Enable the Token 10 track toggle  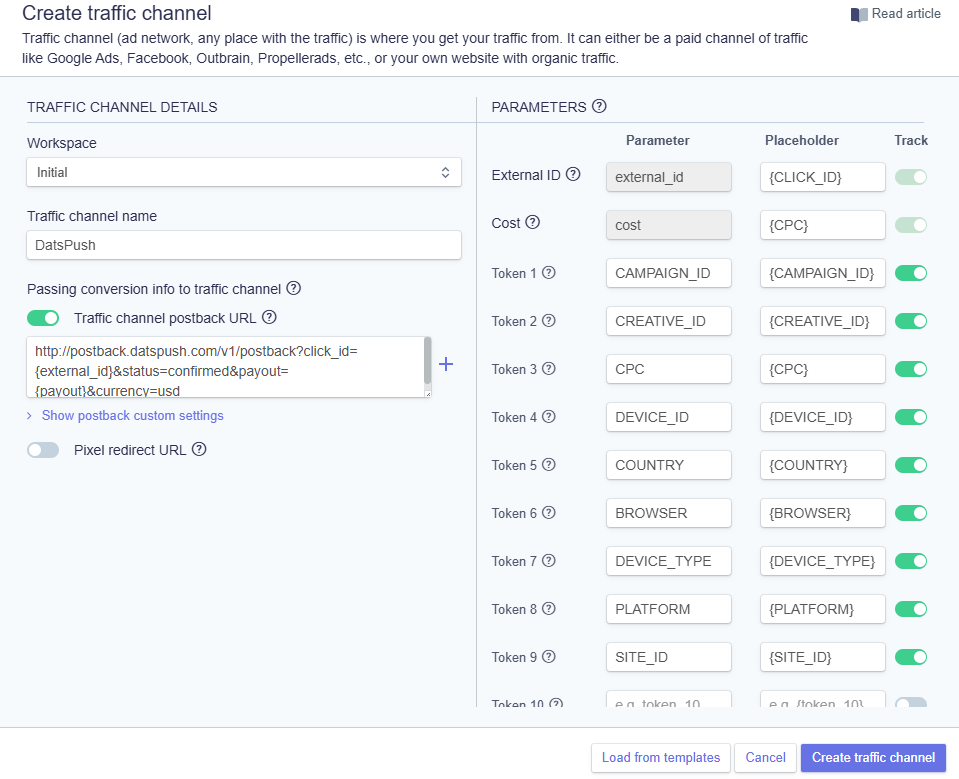911,704
